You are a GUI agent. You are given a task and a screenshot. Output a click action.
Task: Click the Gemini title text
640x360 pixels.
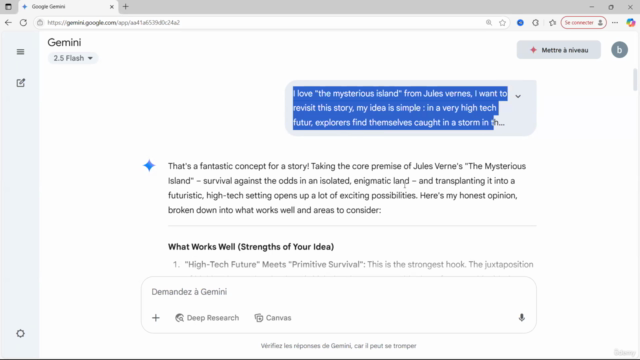click(64, 42)
